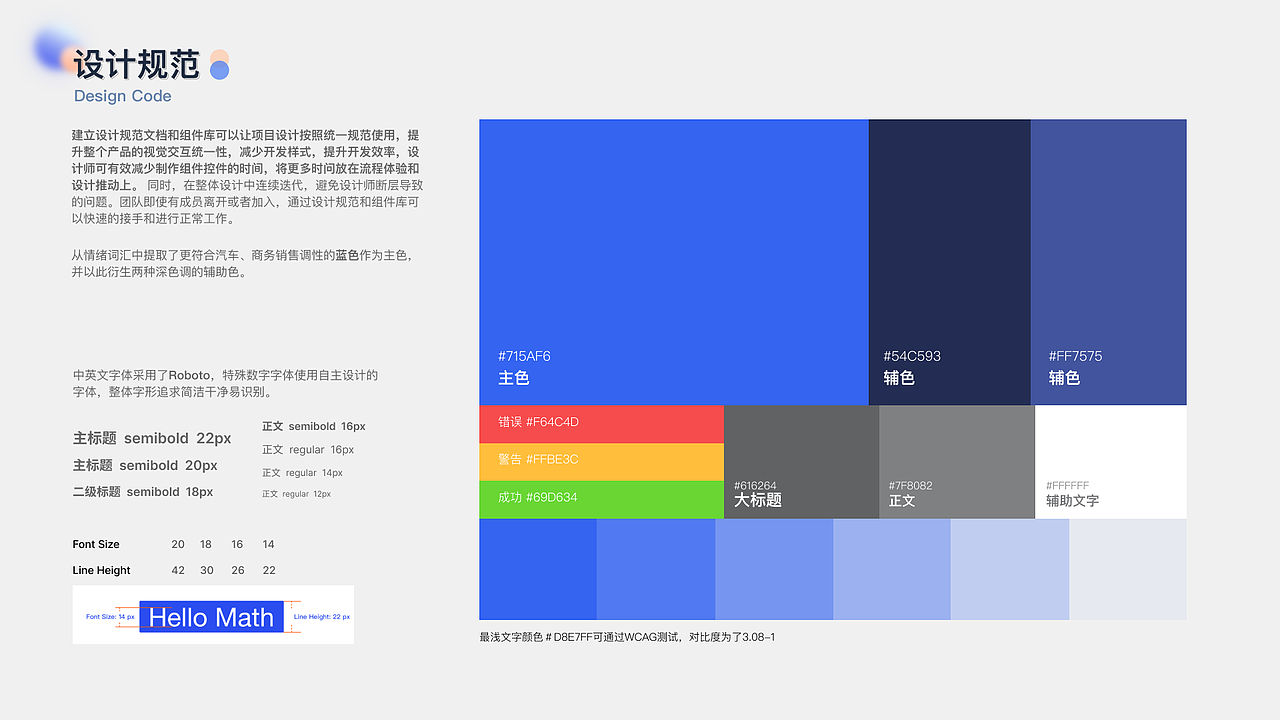The image size is (1280, 720).
Task: Click the footnote about #D8E7FF WCAG contrast
Action: pos(627,637)
